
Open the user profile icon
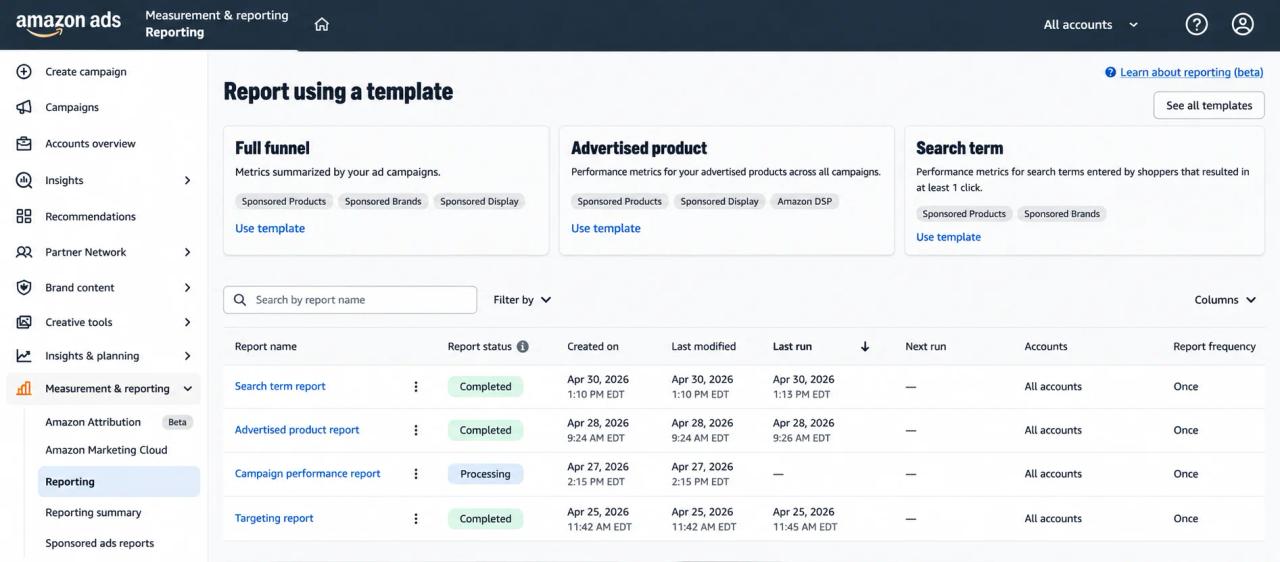(1243, 25)
